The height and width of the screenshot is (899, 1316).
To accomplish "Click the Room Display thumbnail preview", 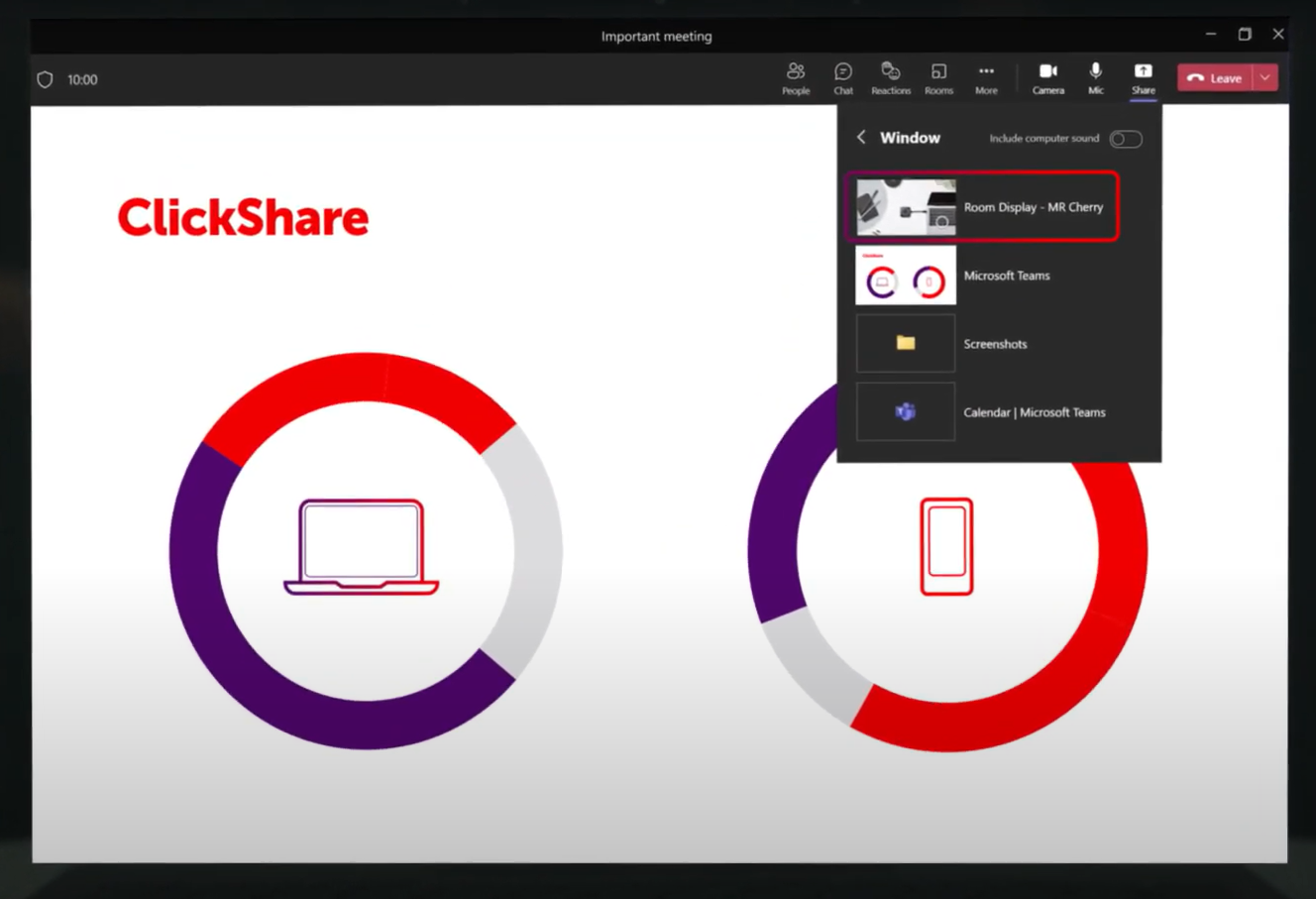I will (x=906, y=206).
